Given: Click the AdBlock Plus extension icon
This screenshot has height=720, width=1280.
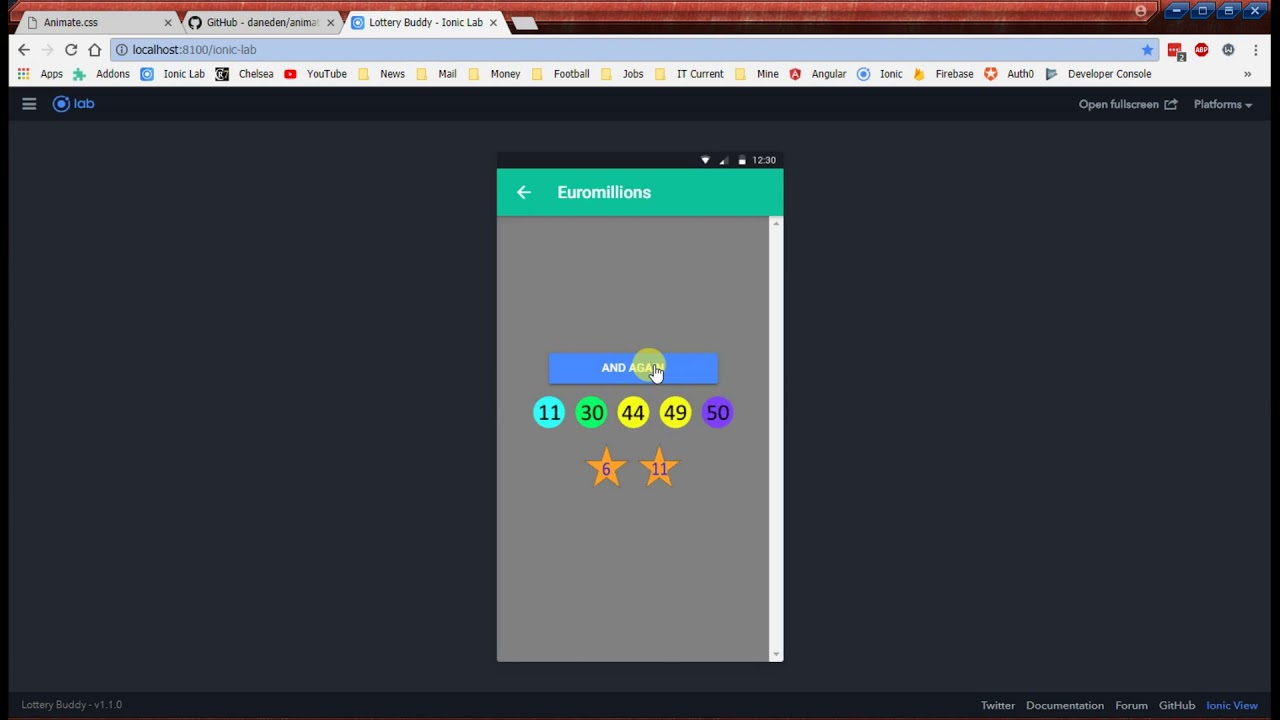Looking at the screenshot, I should pyautogui.click(x=1201, y=50).
